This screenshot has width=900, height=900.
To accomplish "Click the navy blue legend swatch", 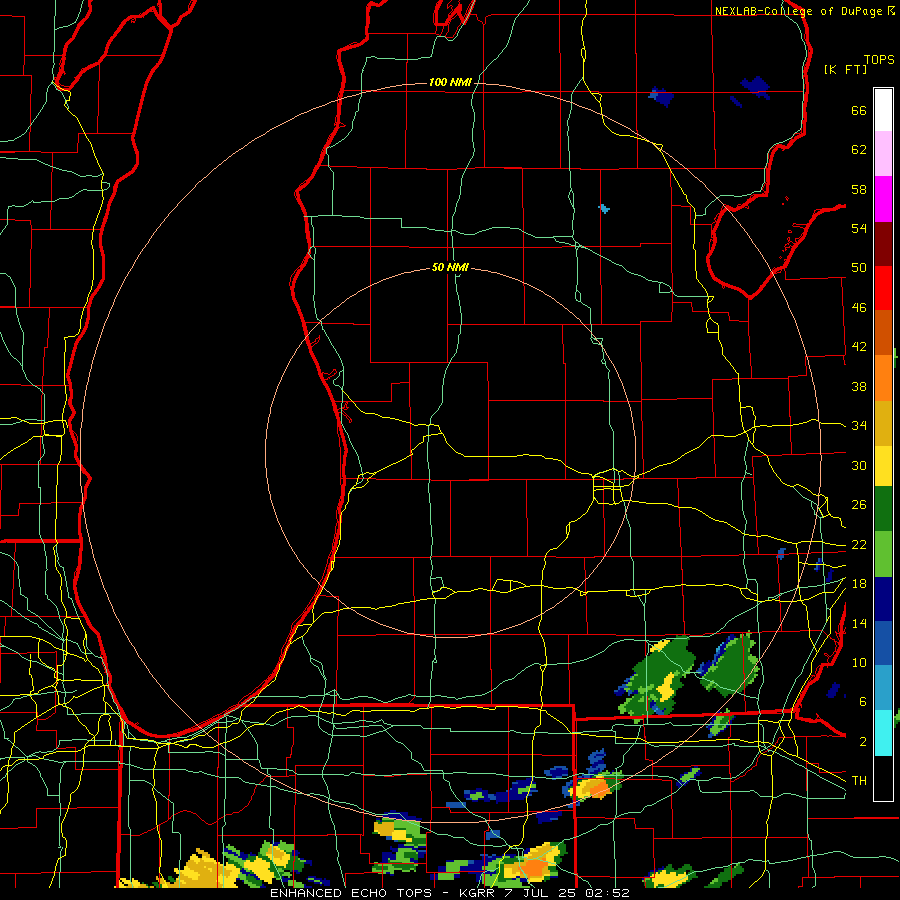I will (x=883, y=599).
